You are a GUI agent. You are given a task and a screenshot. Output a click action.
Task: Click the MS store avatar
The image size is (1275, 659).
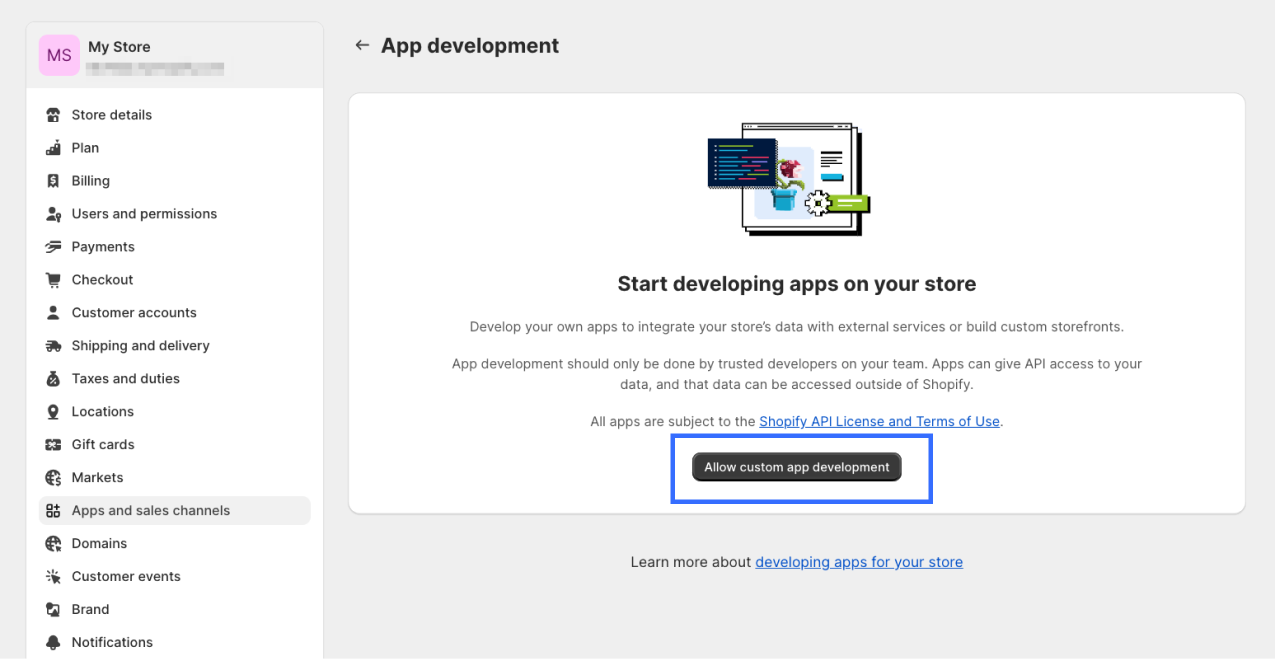[x=59, y=56]
